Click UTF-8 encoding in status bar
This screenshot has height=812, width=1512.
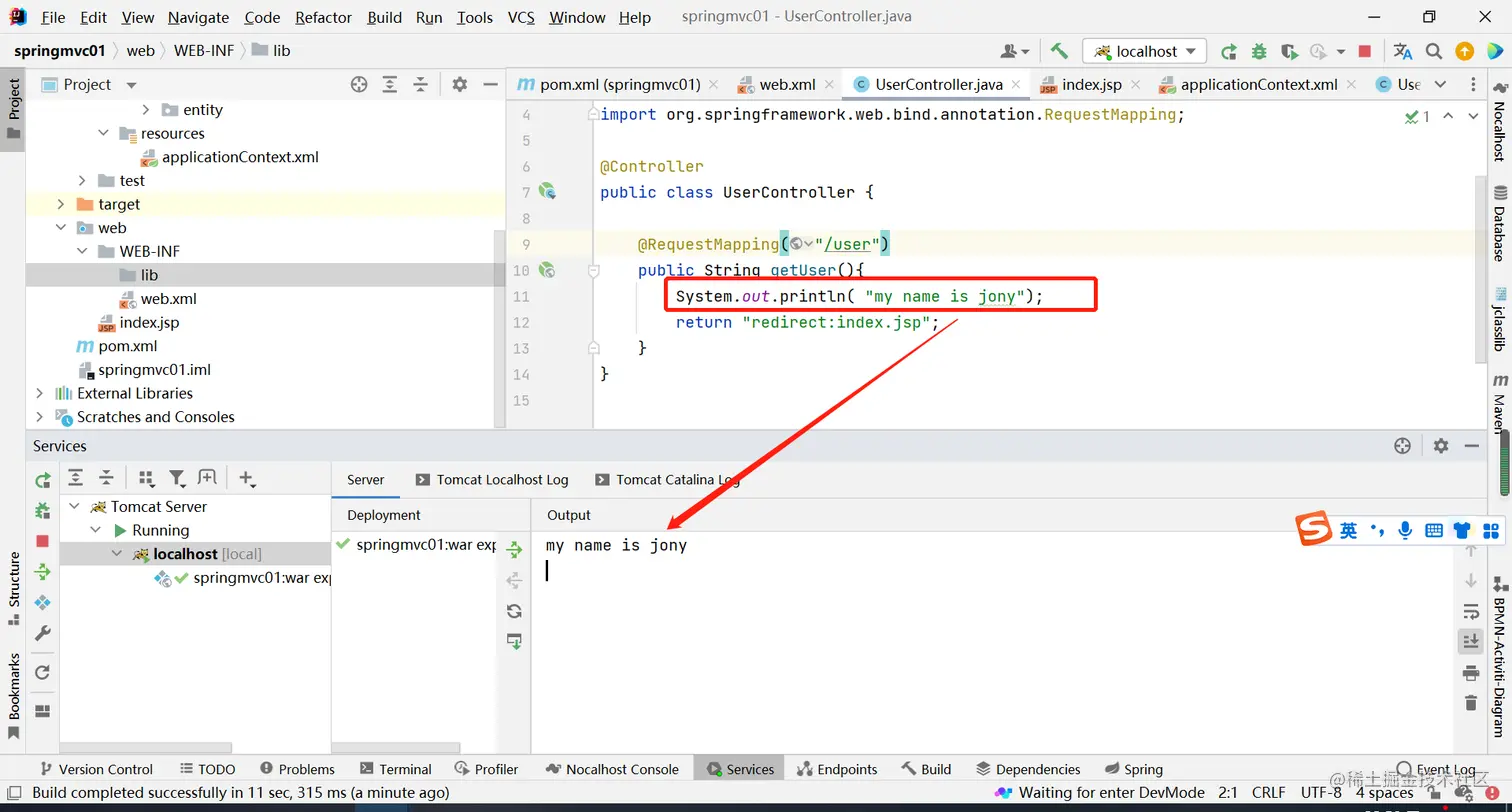click(1321, 793)
